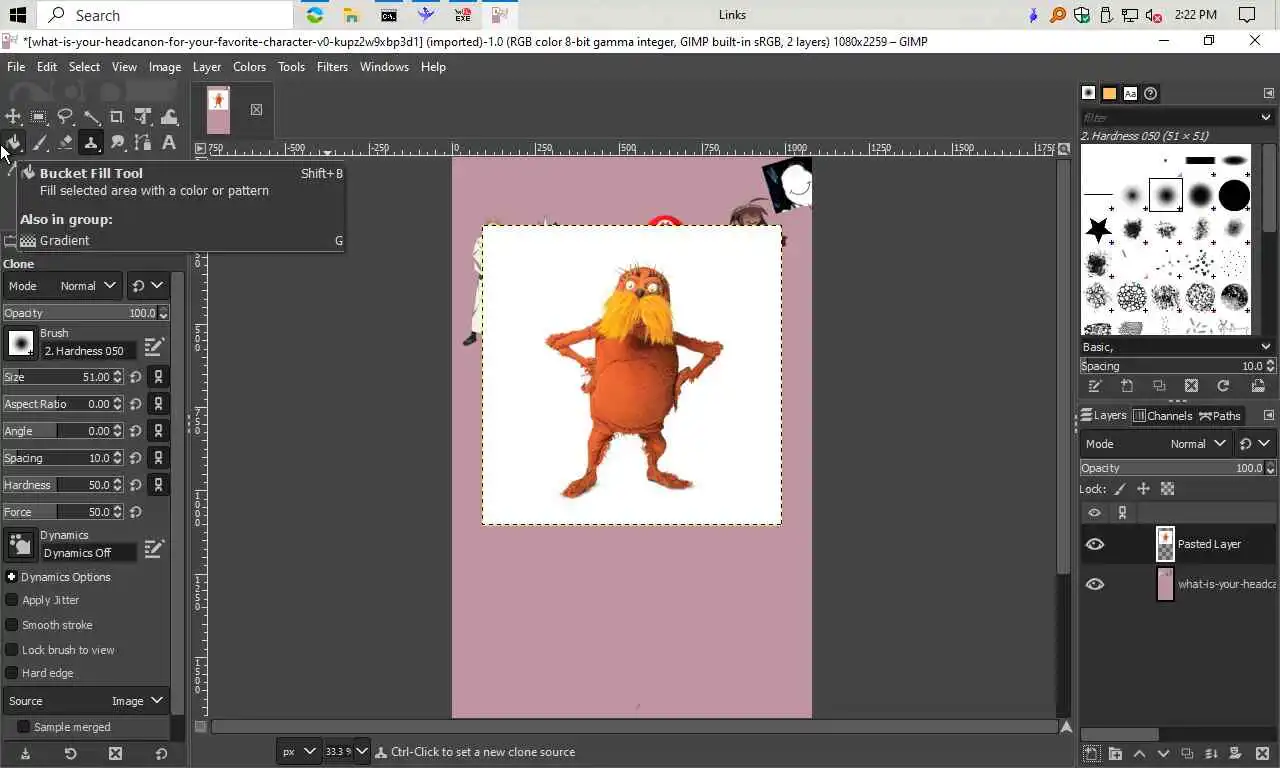Viewport: 1280px width, 768px height.
Task: Select the image thumbnail tab
Action: 218,110
